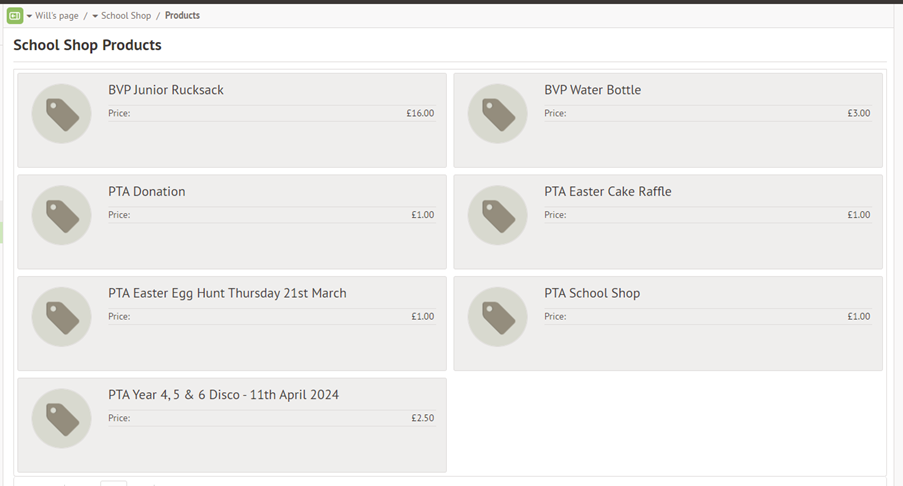Click the BVP Water Bottle tag icon
This screenshot has width=903, height=486.
(x=498, y=113)
